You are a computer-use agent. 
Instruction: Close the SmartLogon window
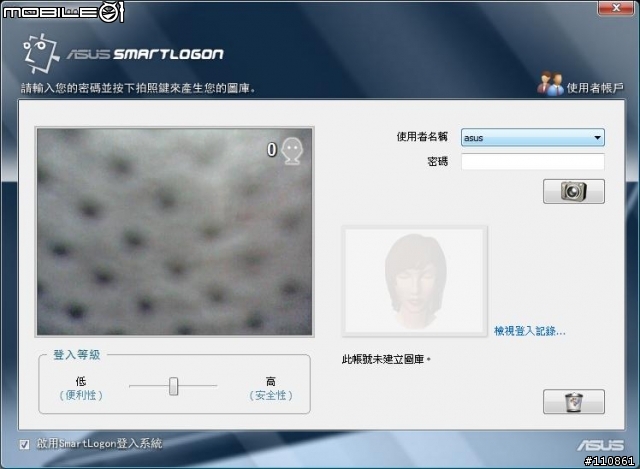616,7
